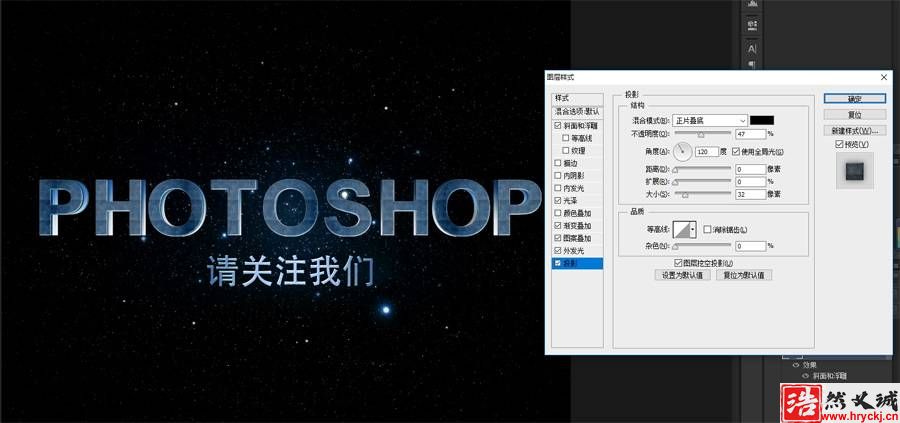Select 混合选项:默认 in the list
This screenshot has width=900, height=423.
tap(577, 111)
